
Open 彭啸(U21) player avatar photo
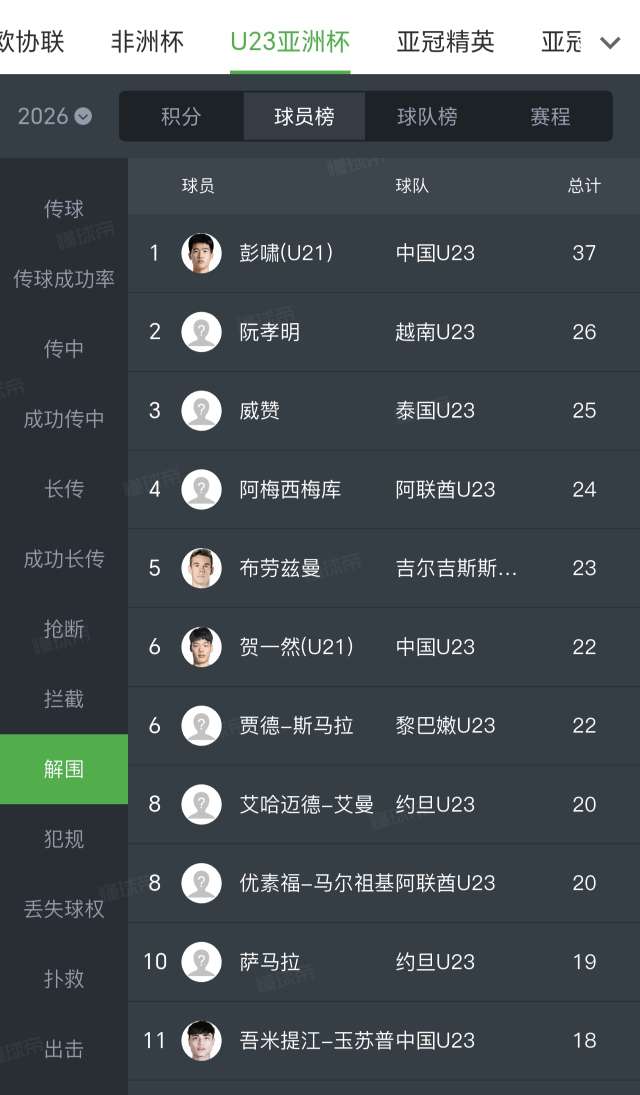point(201,253)
